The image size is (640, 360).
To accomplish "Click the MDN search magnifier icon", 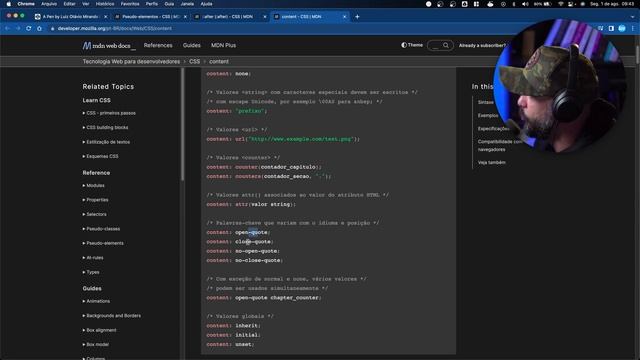I will [x=446, y=45].
